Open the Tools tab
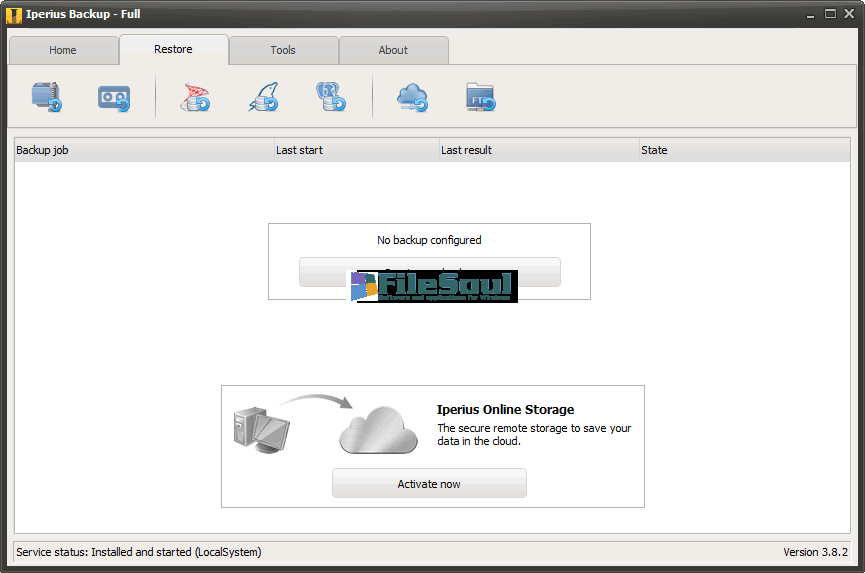The height and width of the screenshot is (573, 865). click(x=283, y=50)
